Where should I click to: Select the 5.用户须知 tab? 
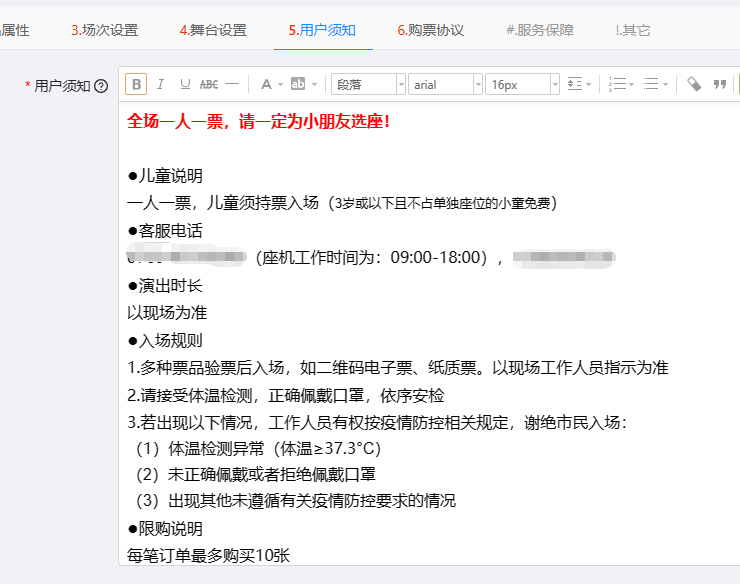322,30
